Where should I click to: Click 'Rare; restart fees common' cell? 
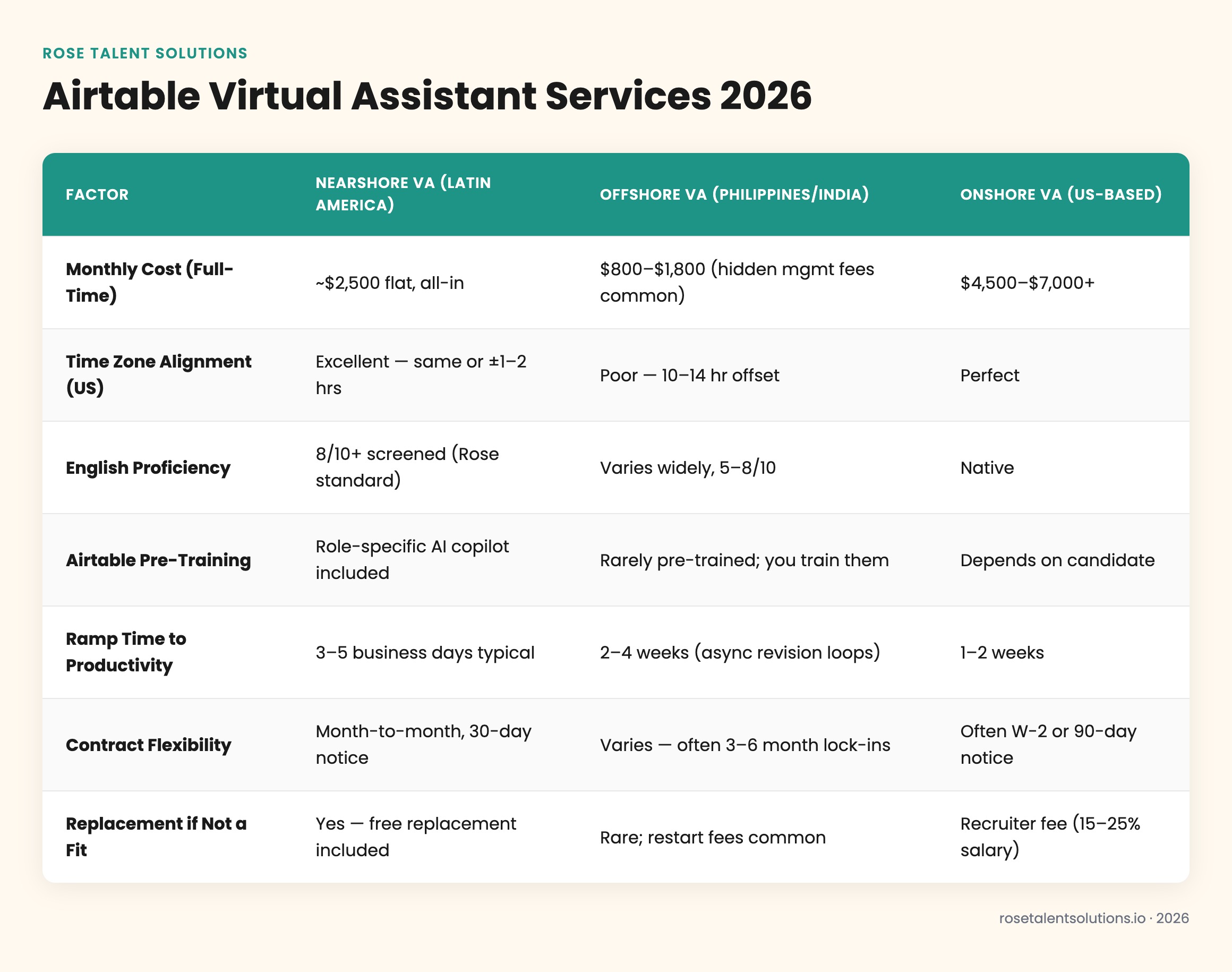pyautogui.click(x=713, y=838)
